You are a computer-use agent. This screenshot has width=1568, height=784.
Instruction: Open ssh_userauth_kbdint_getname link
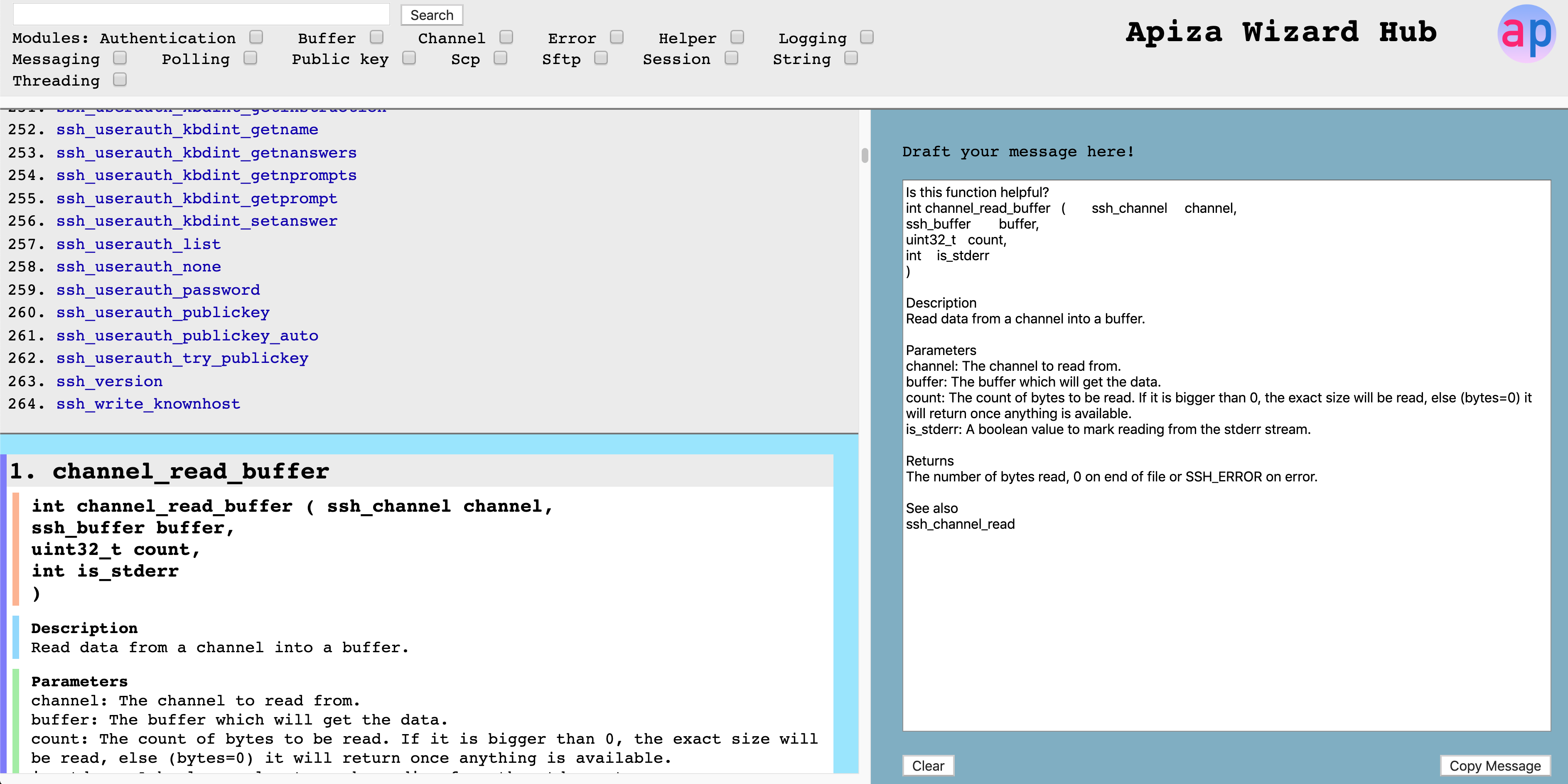(x=187, y=130)
